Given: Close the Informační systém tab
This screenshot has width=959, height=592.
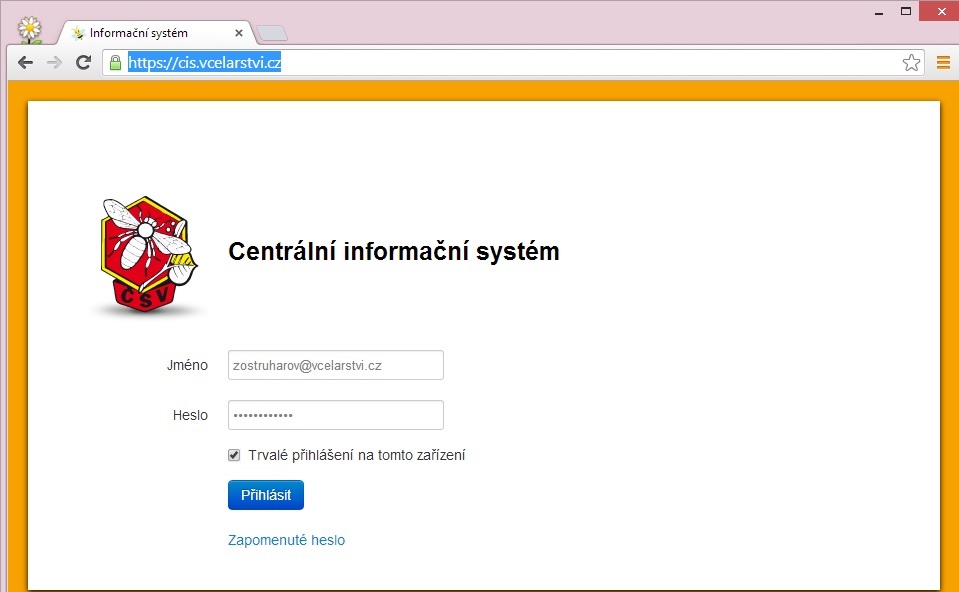Looking at the screenshot, I should pyautogui.click(x=239, y=33).
